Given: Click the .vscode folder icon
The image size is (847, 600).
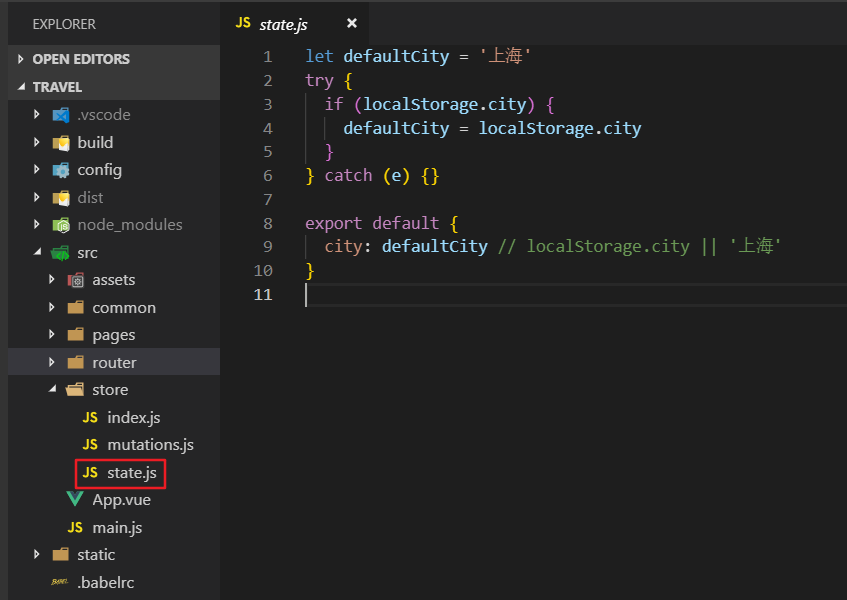Looking at the screenshot, I should click(61, 114).
